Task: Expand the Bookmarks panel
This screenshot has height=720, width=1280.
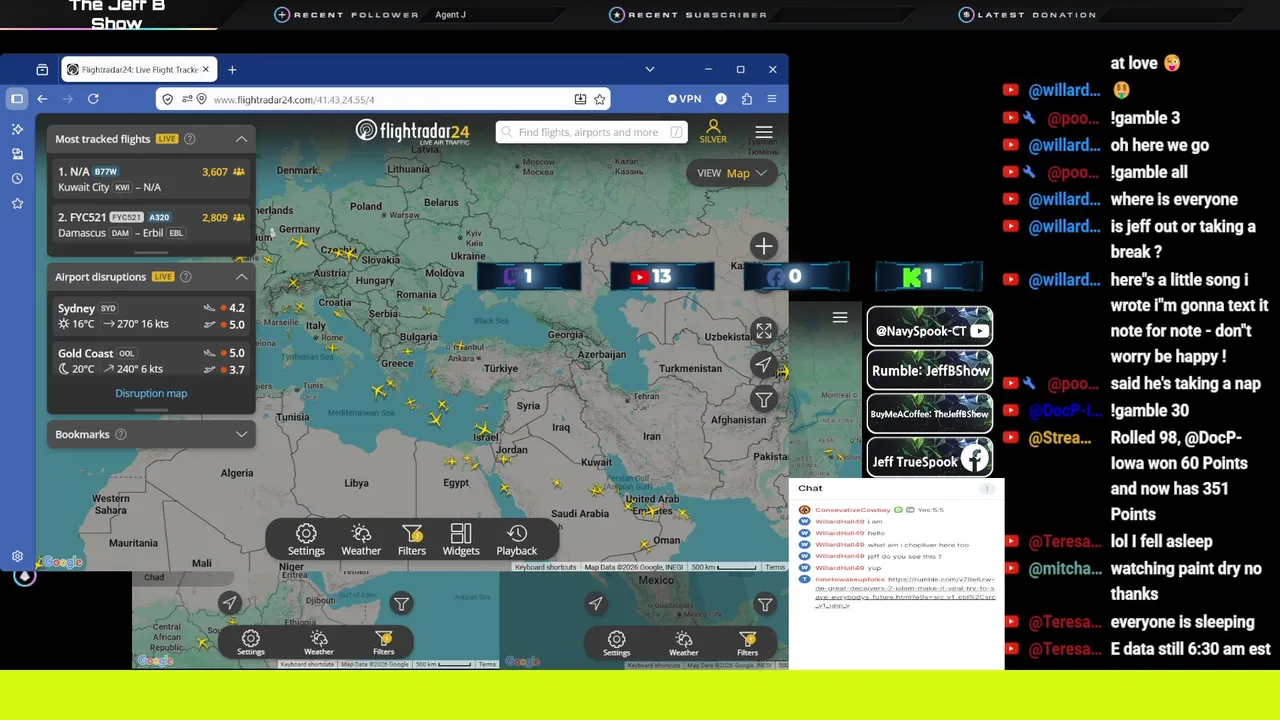Action: point(241,435)
